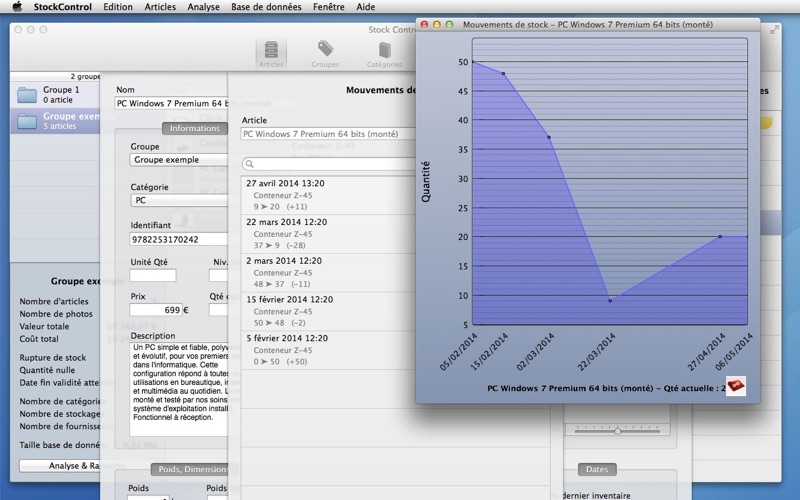Select the 15 février 2014 12:20 movement
Image resolution: width=800 pixels, height=500 pixels.
(329, 311)
